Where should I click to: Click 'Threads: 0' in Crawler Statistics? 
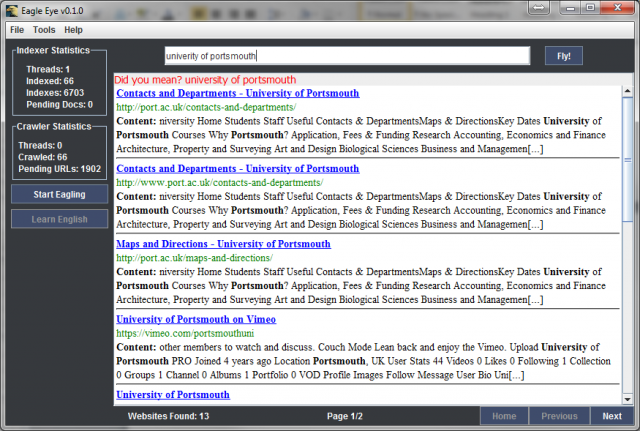(40, 145)
